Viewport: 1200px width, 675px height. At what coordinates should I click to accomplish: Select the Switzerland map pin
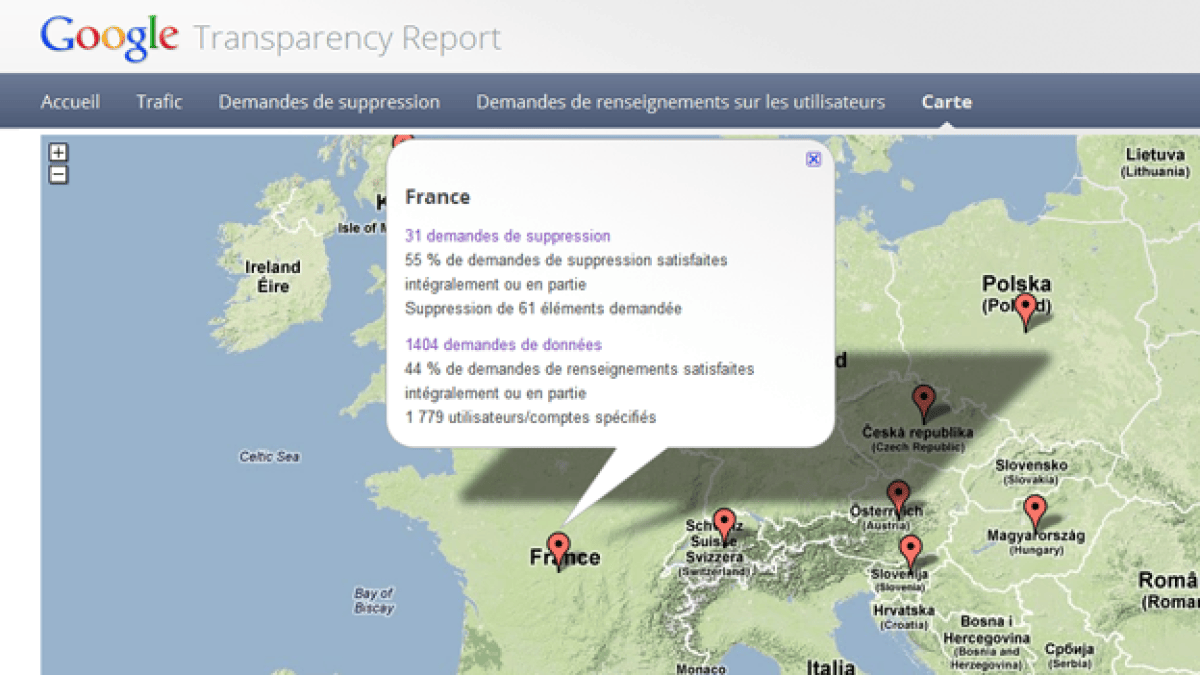coord(724,525)
